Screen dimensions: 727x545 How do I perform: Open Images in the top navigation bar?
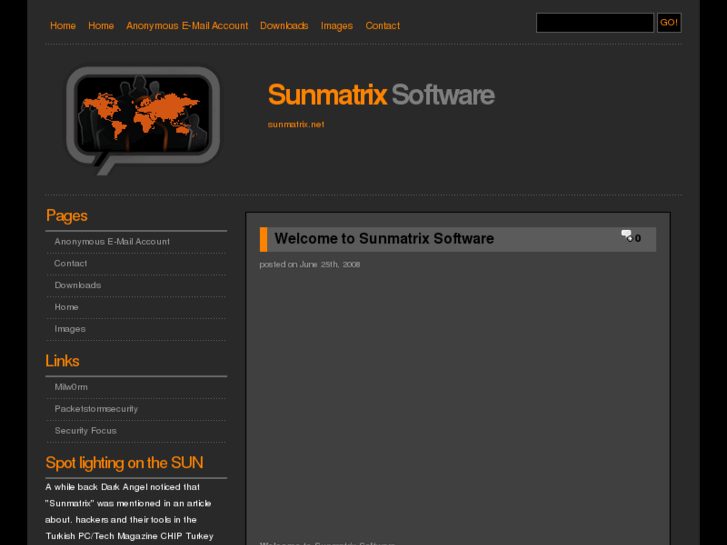[x=337, y=26]
